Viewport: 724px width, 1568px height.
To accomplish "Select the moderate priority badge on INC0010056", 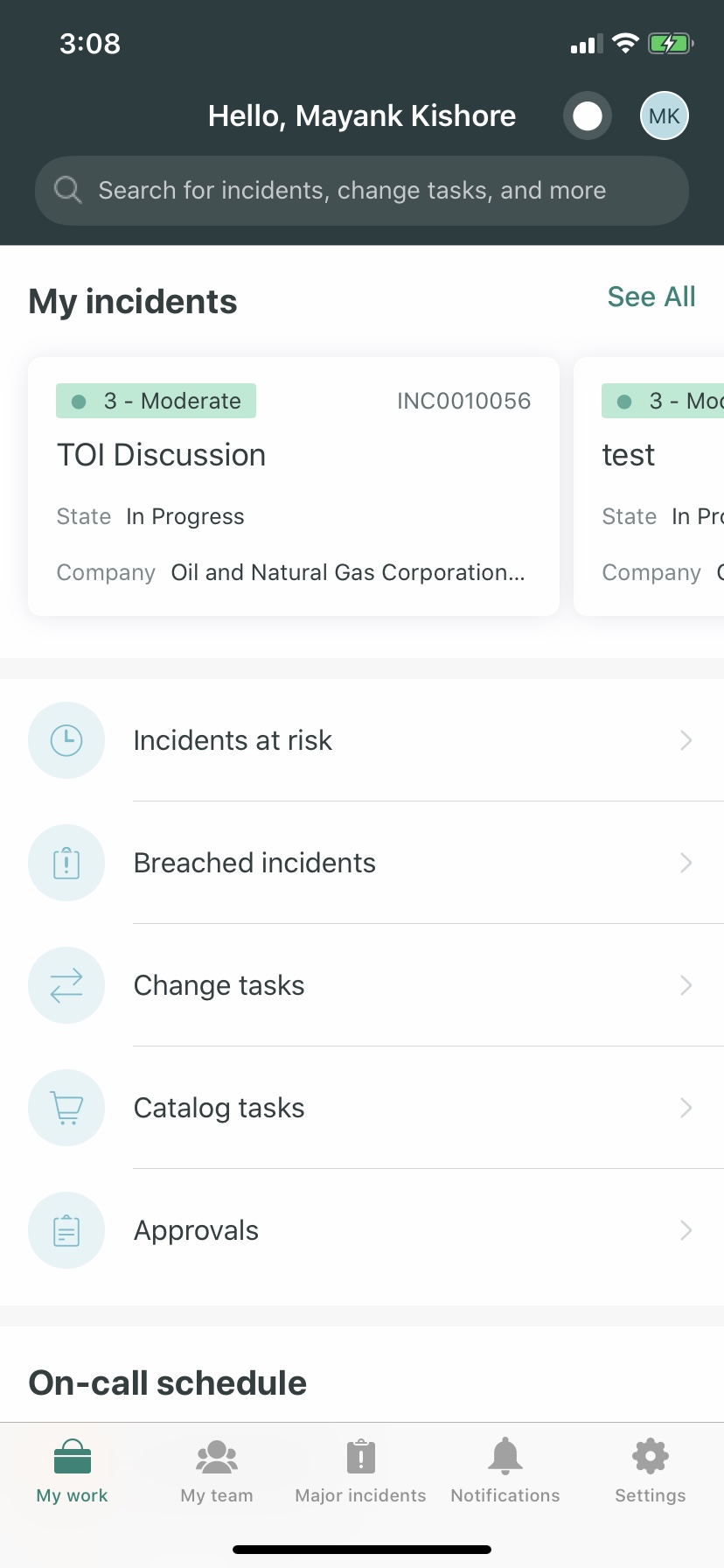I will click(x=155, y=400).
